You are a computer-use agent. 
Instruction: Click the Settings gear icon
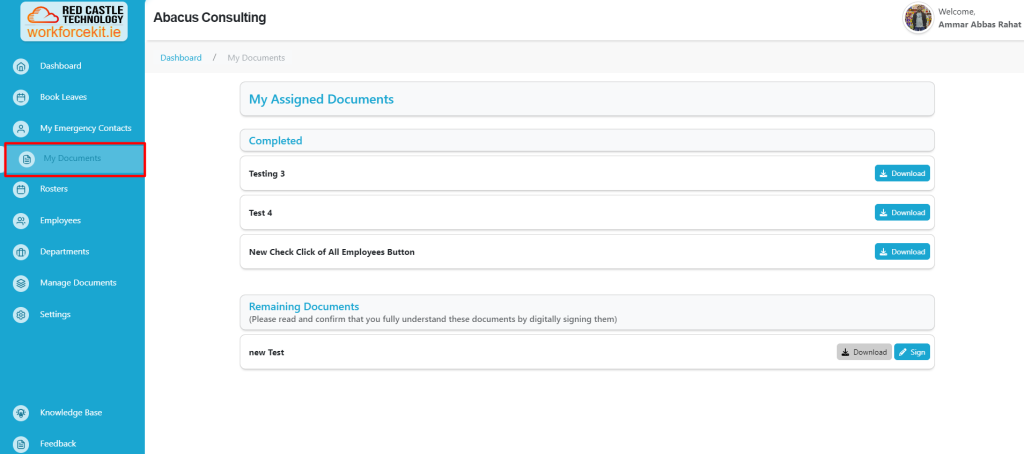point(20,315)
